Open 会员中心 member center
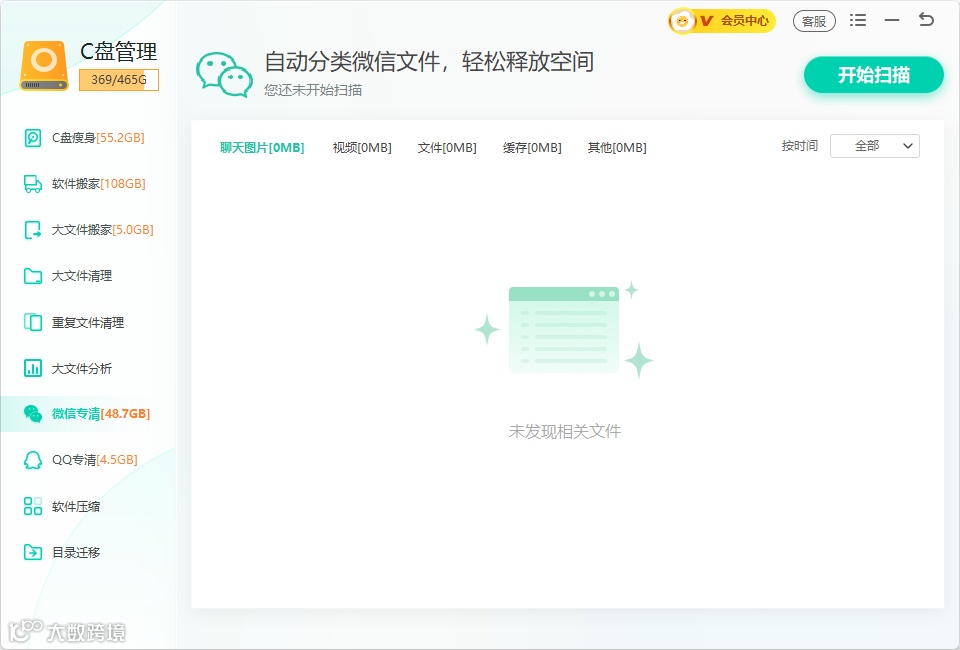960x650 pixels. pos(722,21)
